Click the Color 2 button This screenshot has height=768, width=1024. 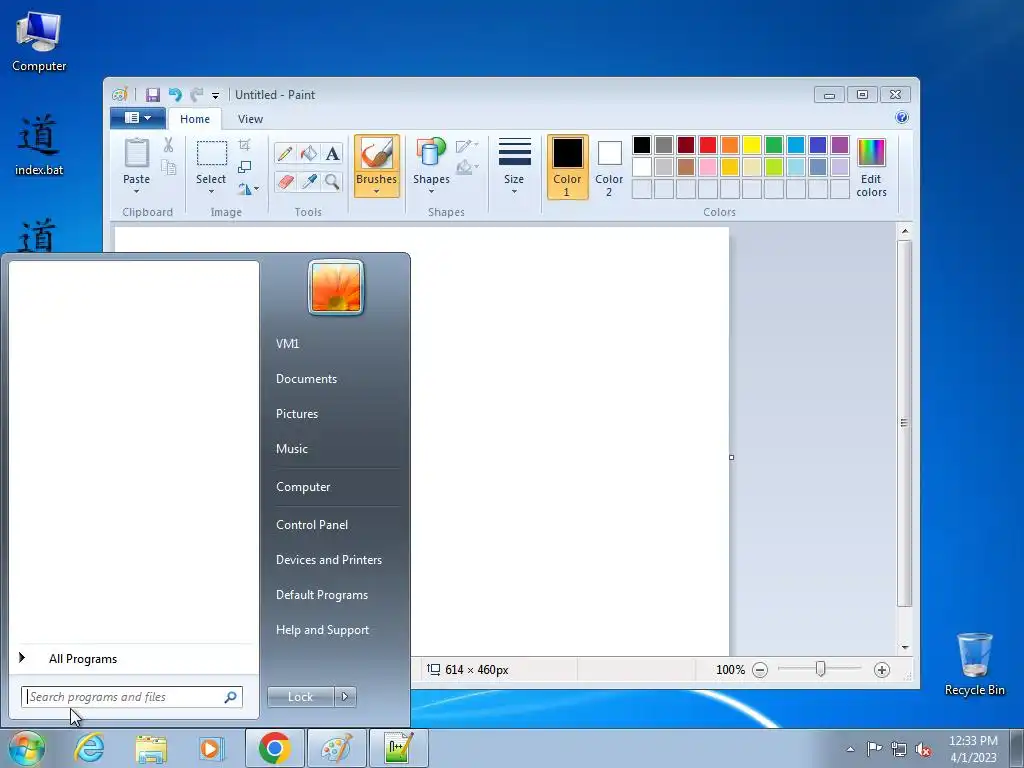[609, 167]
